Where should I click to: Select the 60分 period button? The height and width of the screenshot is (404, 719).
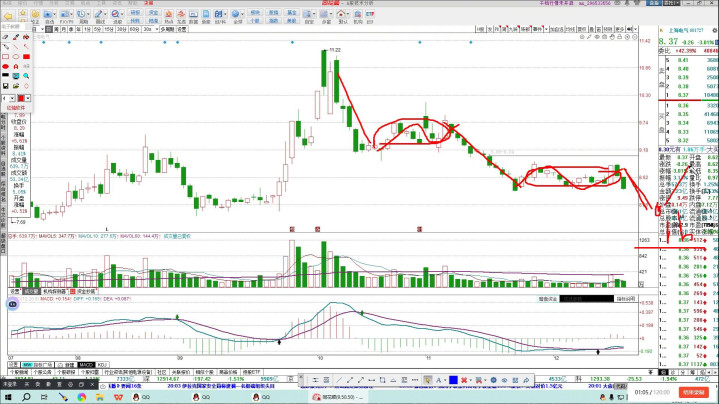[134, 29]
